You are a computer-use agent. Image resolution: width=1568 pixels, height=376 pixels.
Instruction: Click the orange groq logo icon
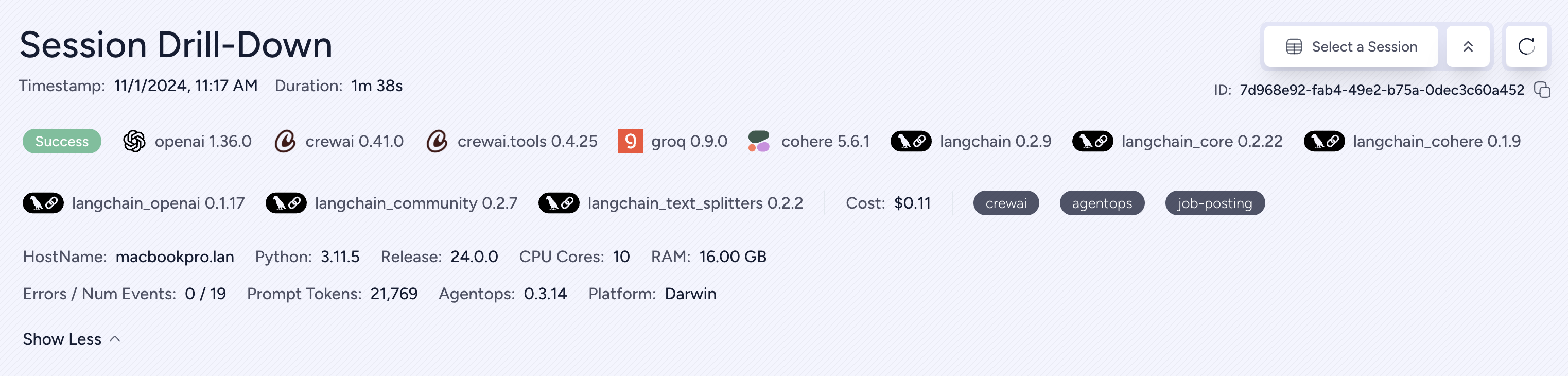[x=630, y=141]
